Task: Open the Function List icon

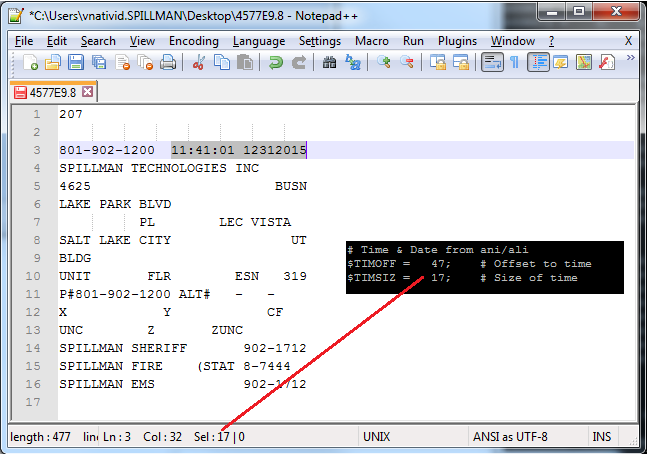Action: pos(607,63)
